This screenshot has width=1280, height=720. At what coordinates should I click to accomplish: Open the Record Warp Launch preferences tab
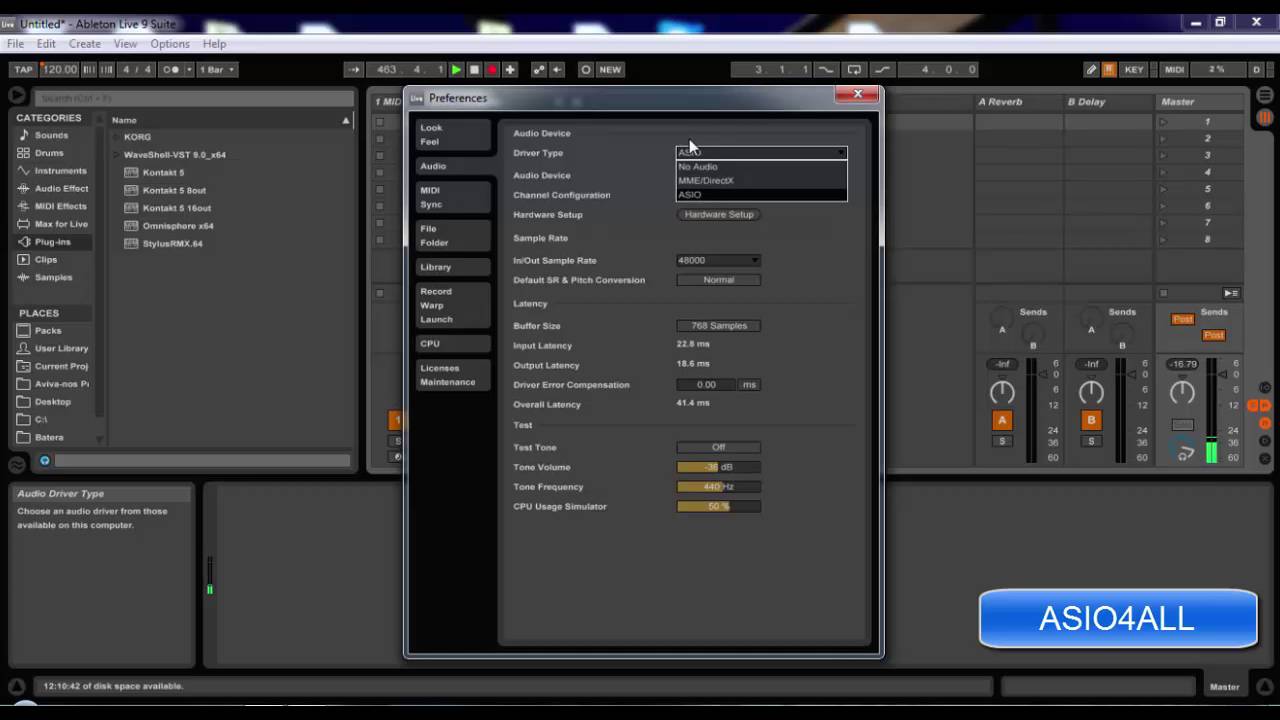pyautogui.click(x=453, y=305)
